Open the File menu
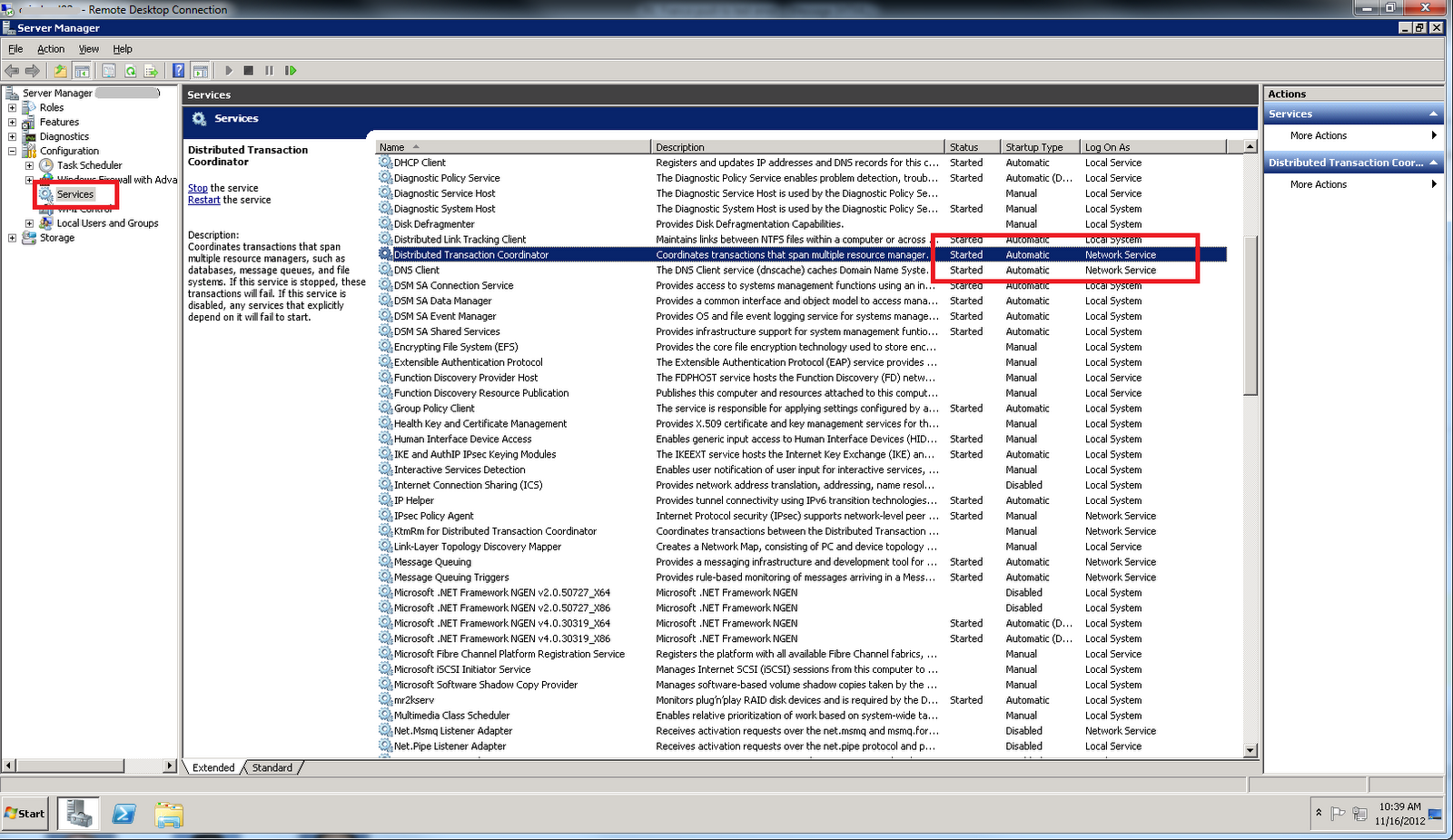Viewport: 1453px width, 840px height. [x=15, y=49]
